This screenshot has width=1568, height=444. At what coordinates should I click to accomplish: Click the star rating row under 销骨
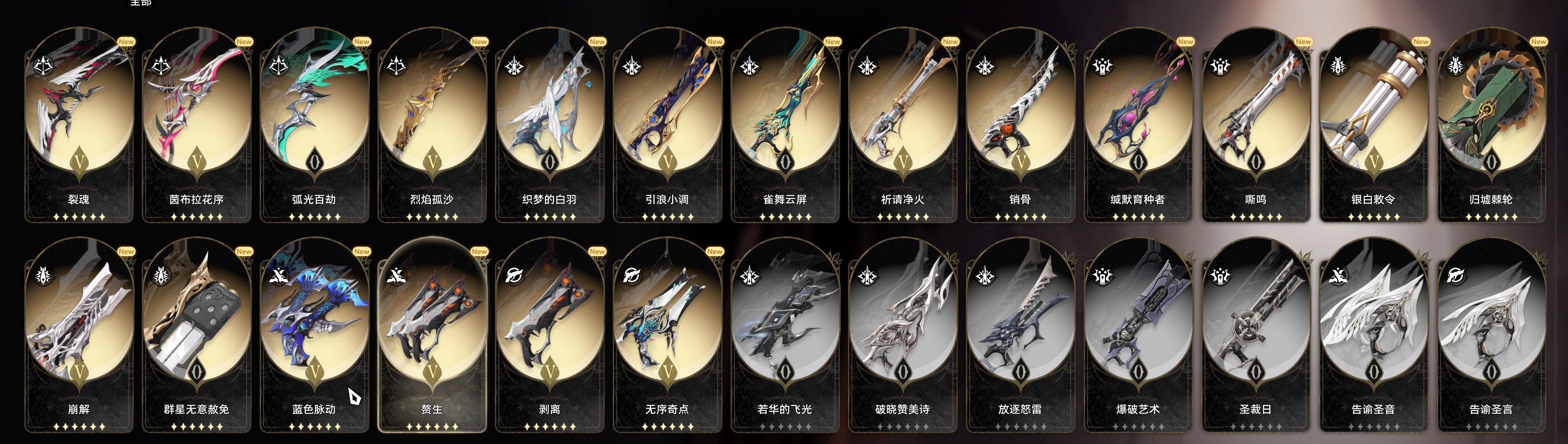point(1021,217)
